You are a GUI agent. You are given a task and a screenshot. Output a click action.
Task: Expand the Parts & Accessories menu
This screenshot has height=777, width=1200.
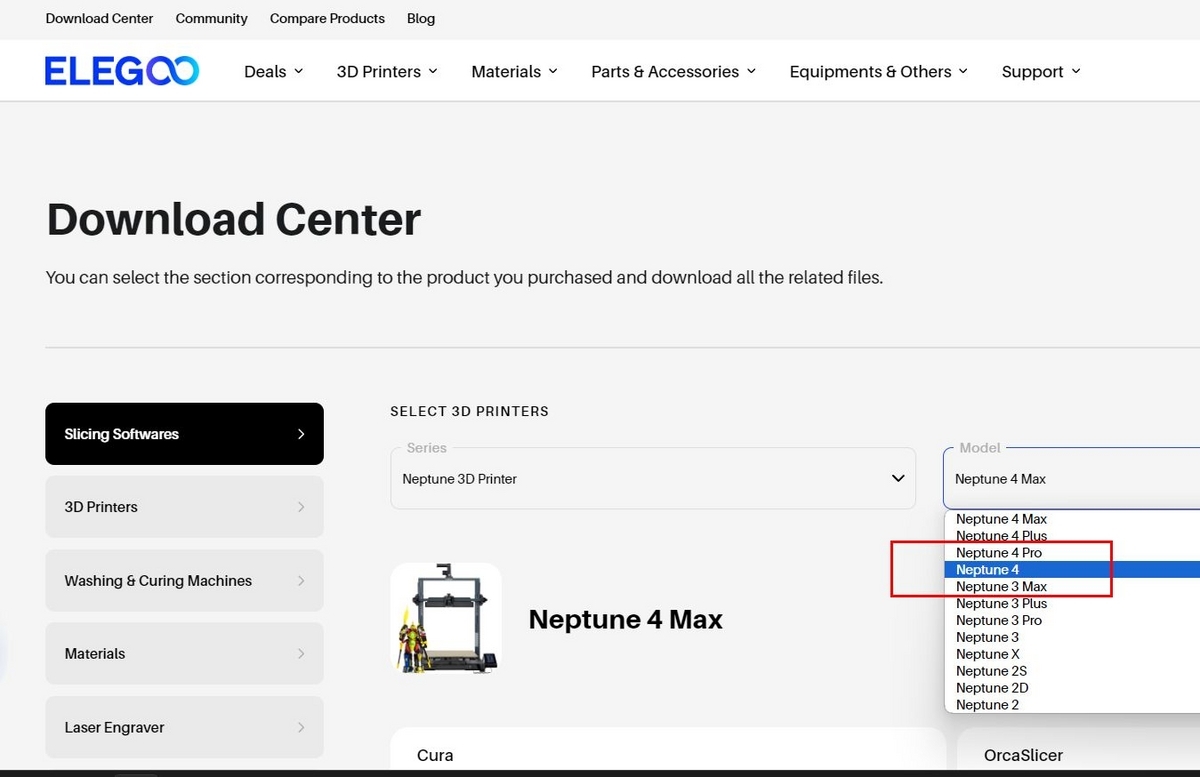(x=673, y=72)
